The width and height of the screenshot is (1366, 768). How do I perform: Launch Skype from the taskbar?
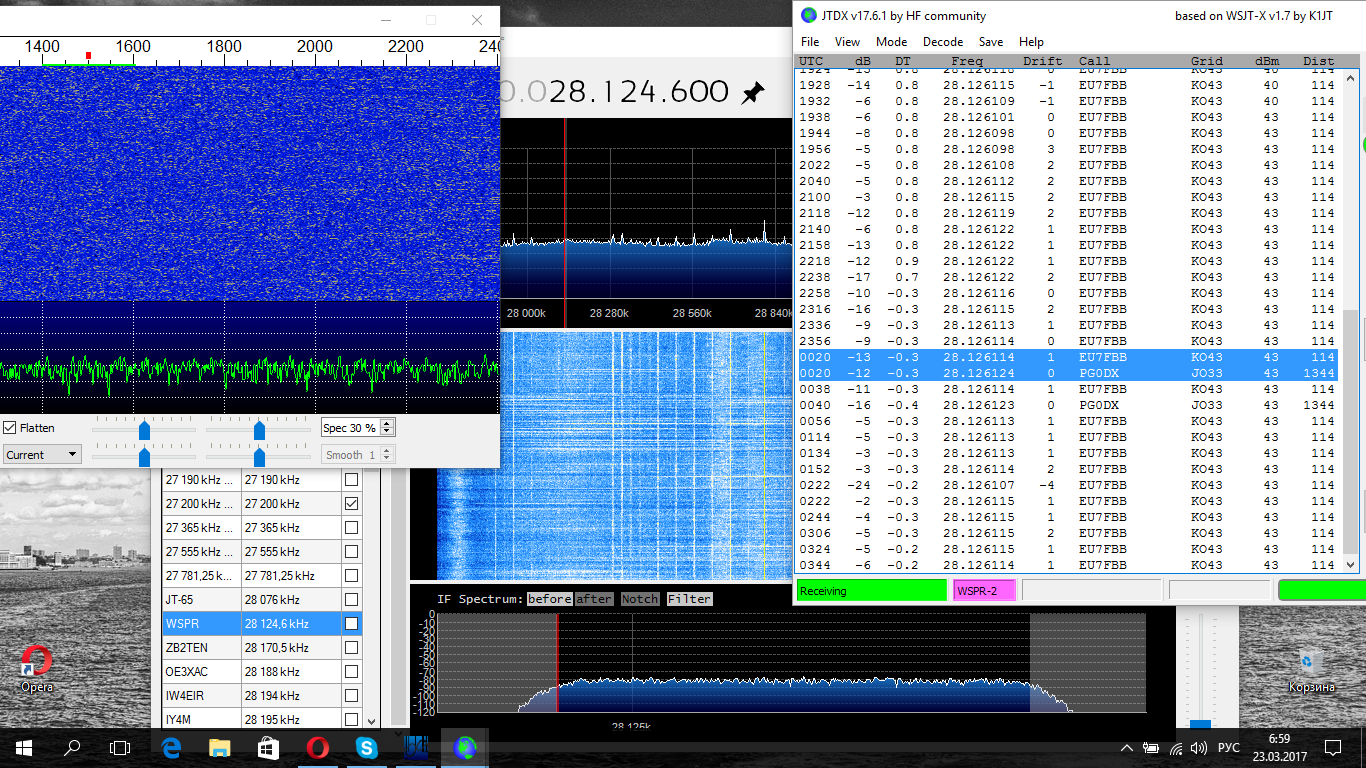366,747
